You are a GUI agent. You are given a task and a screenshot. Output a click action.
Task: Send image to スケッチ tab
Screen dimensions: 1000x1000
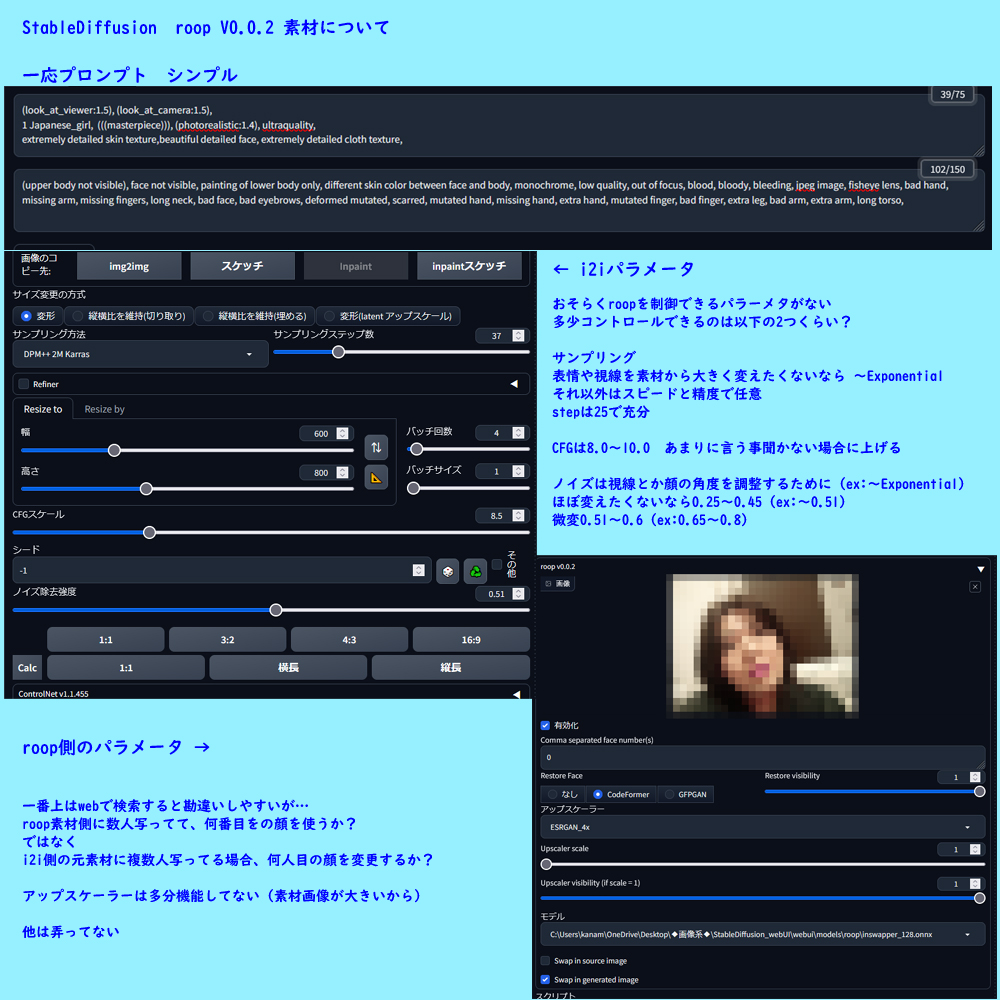point(242,266)
